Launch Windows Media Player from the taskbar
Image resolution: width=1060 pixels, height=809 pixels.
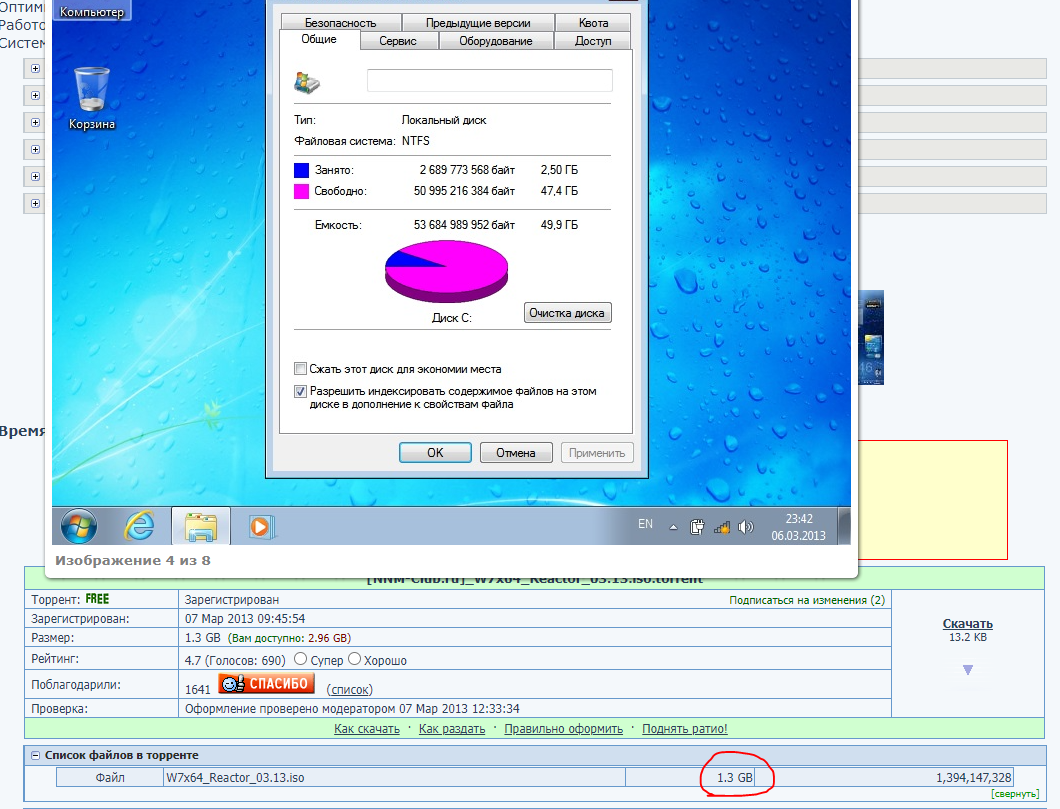pos(260,526)
